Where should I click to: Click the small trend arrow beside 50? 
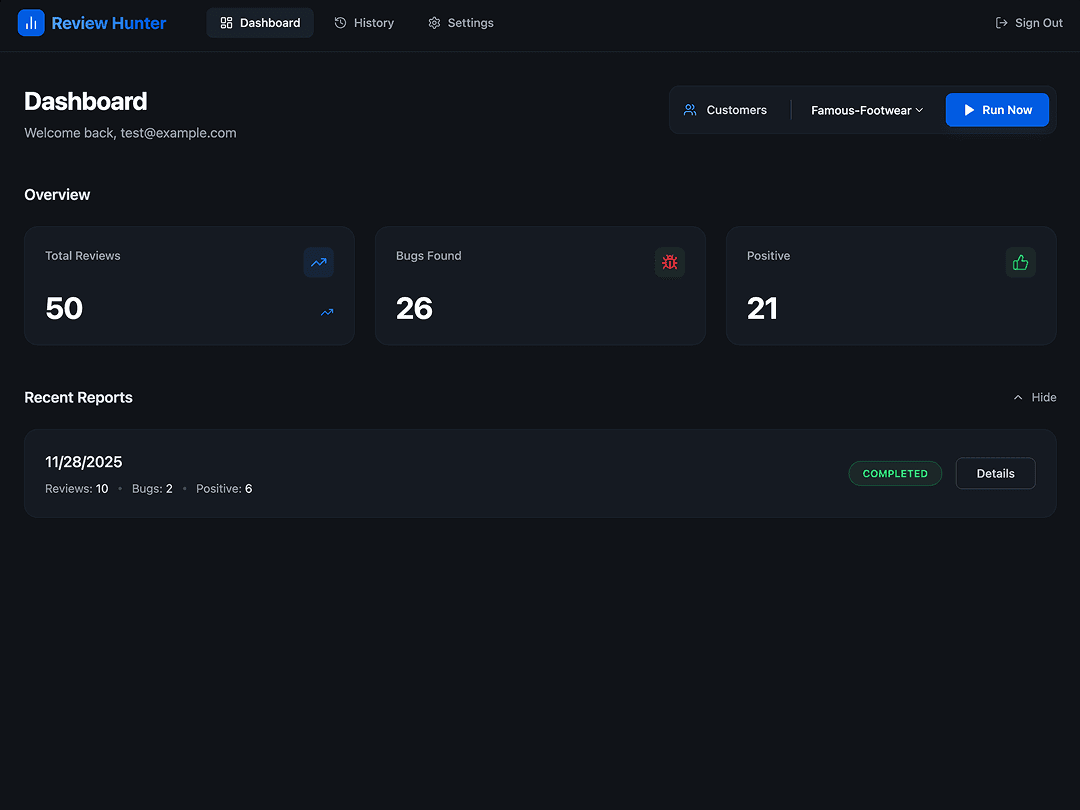[x=327, y=313]
